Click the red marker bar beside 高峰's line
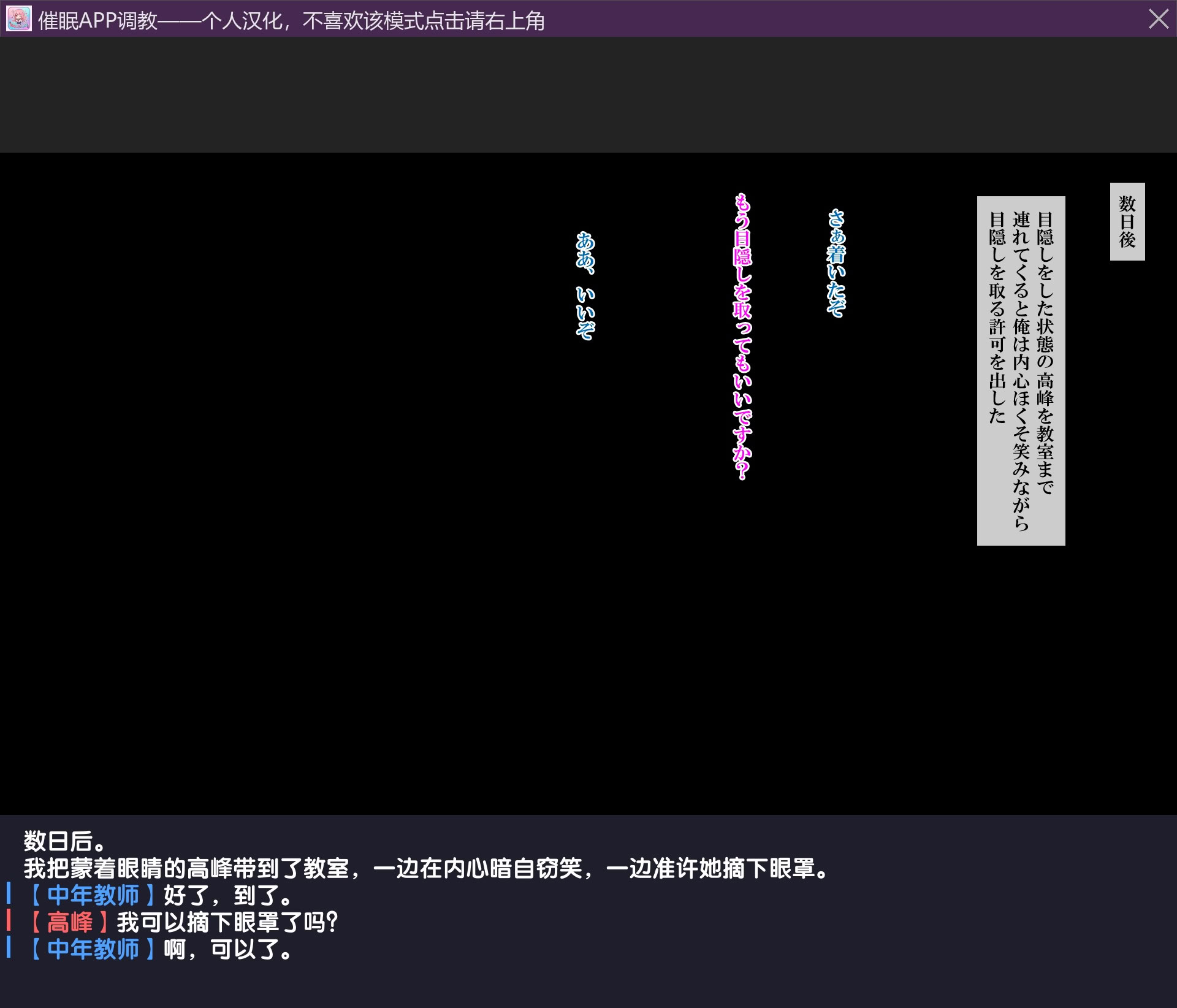1177x1008 pixels. [9, 920]
